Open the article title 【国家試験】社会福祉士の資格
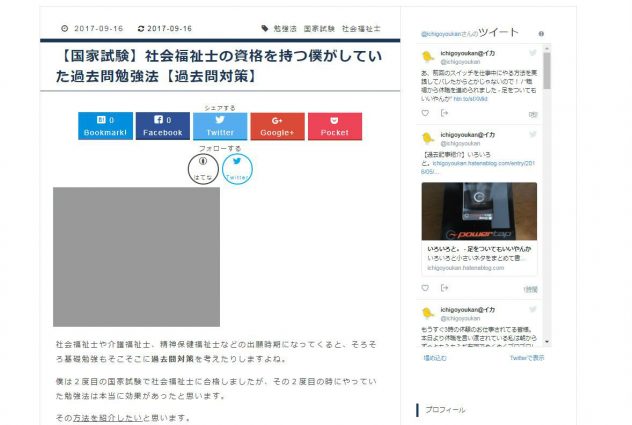632x425 pixels. 219,66
